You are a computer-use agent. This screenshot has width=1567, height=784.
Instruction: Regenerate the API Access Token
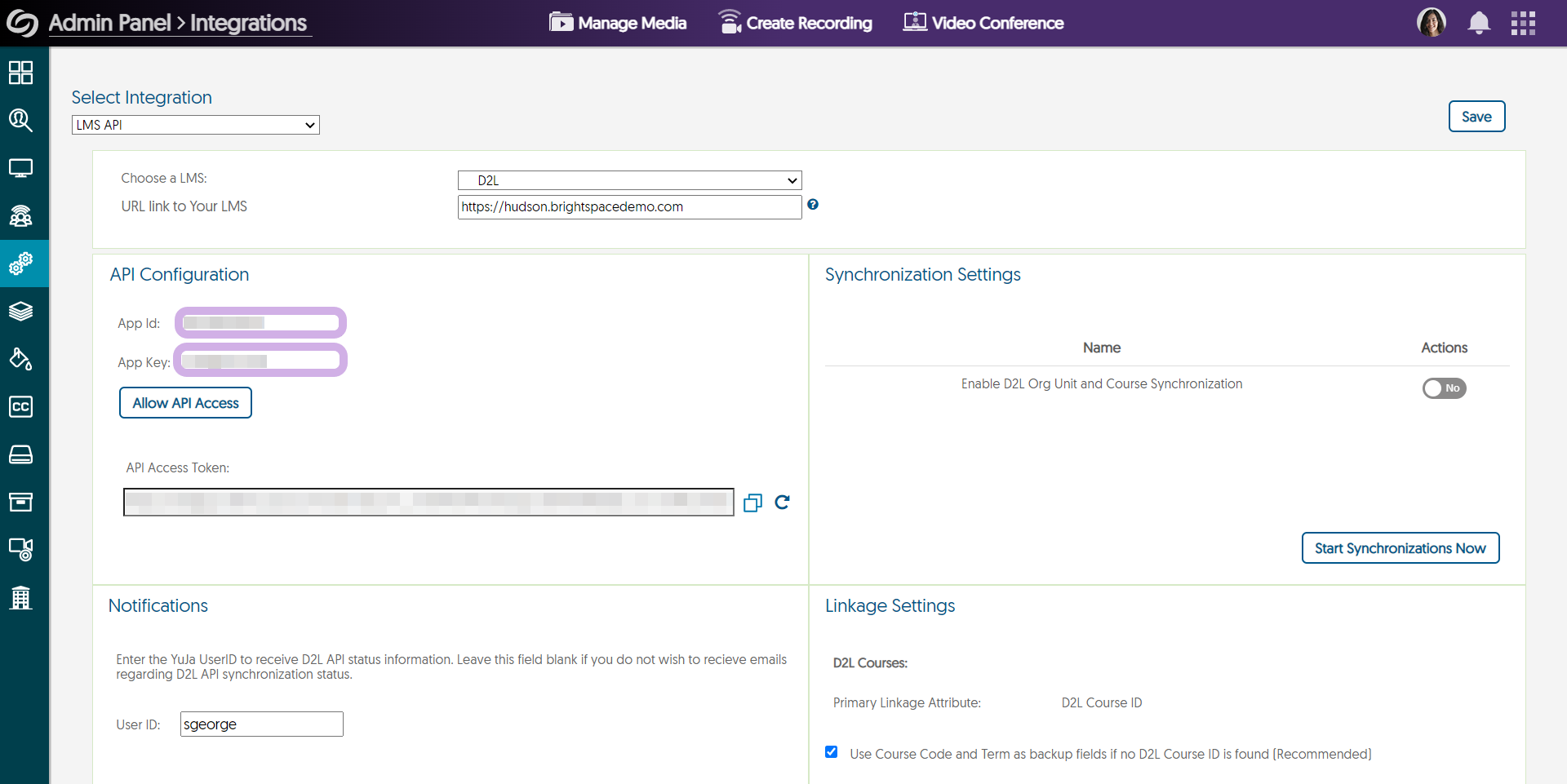coord(782,503)
